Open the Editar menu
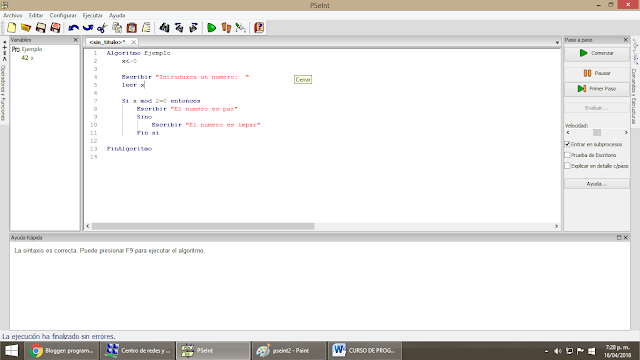640x360 pixels. click(36, 15)
